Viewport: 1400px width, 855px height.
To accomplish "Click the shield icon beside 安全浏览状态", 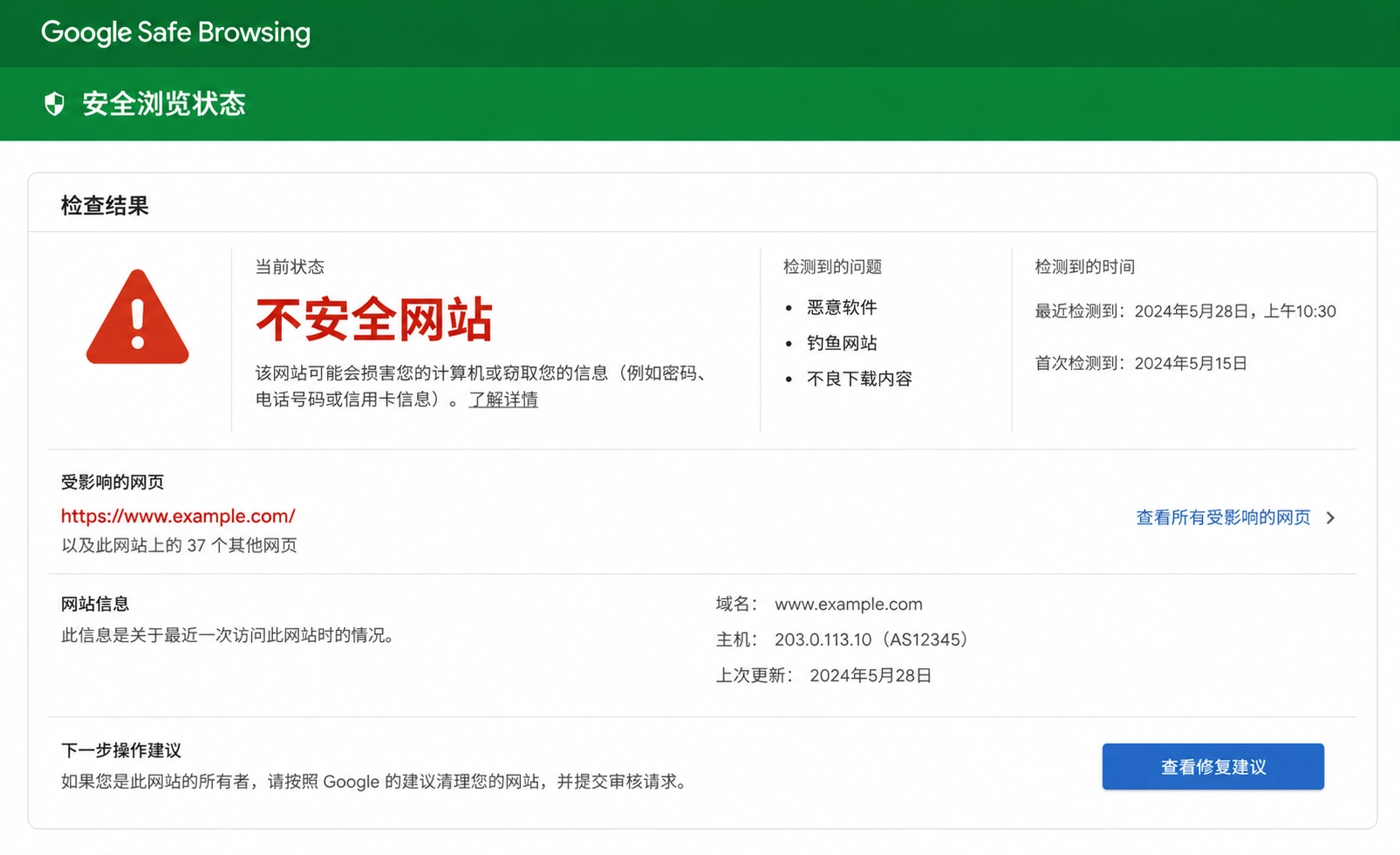I will click(54, 104).
